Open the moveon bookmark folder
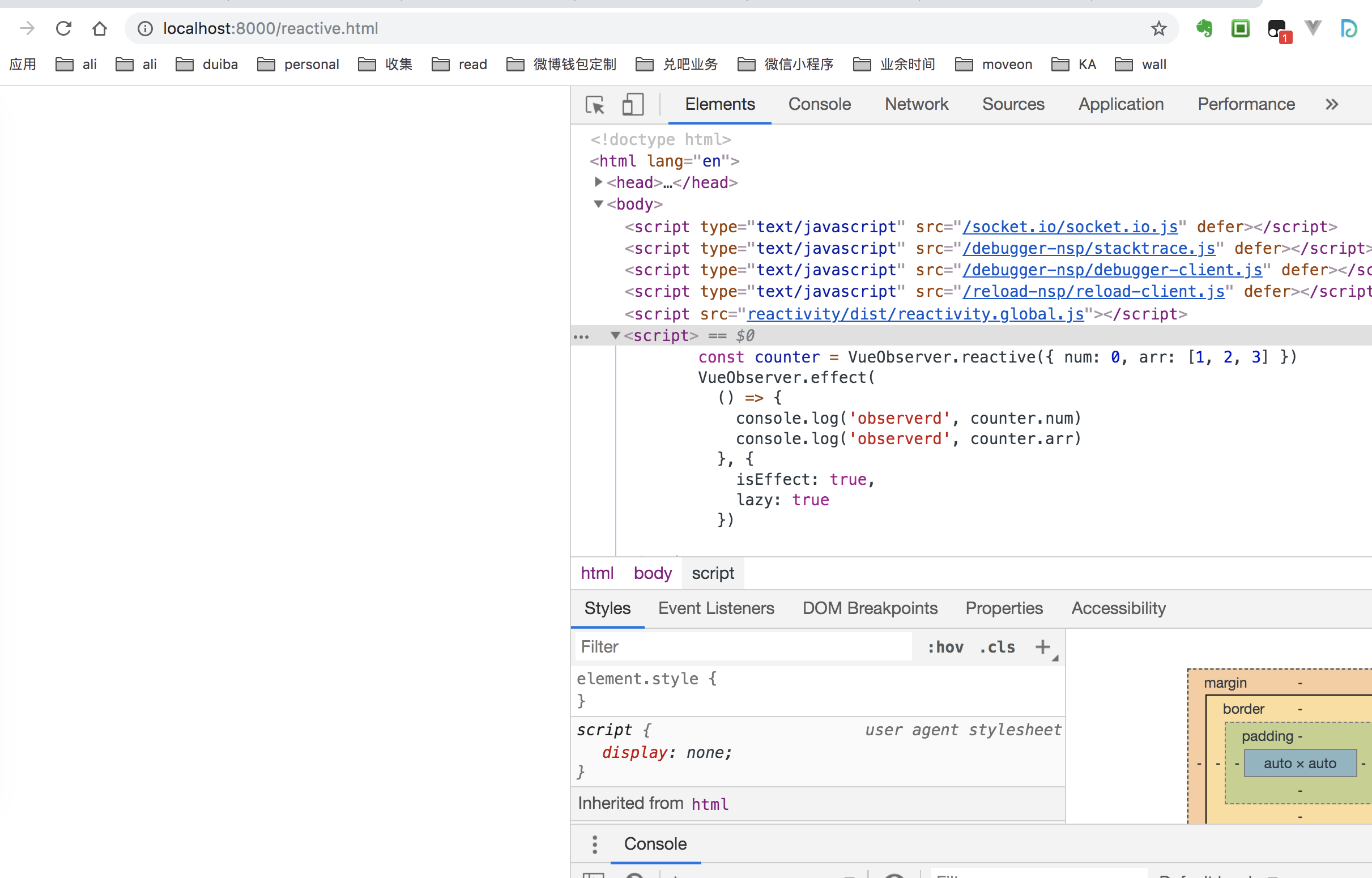 click(x=993, y=65)
